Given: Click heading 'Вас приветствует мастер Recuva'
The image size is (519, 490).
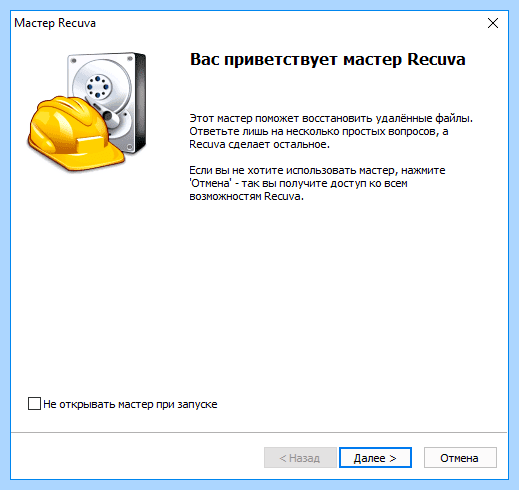Looking at the screenshot, I should point(327,60).
